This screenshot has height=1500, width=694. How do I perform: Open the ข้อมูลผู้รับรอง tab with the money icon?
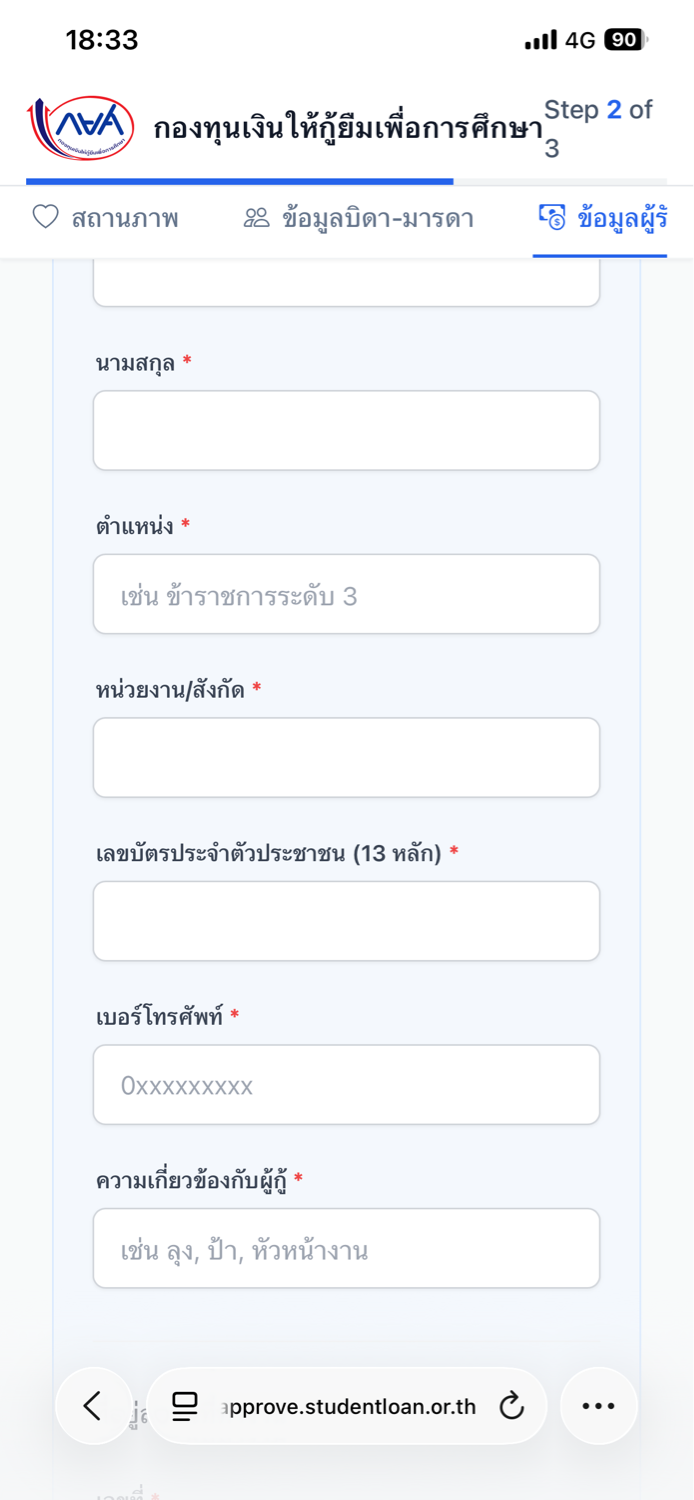[602, 218]
